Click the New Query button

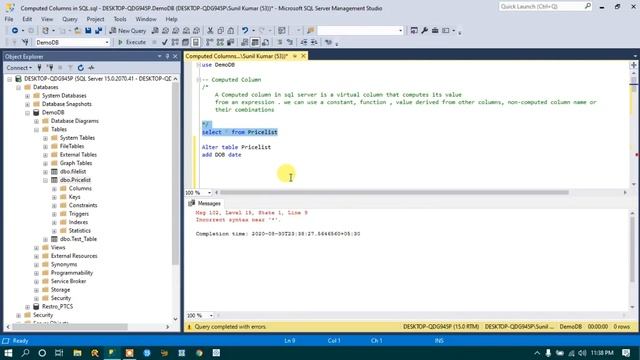coord(128,31)
